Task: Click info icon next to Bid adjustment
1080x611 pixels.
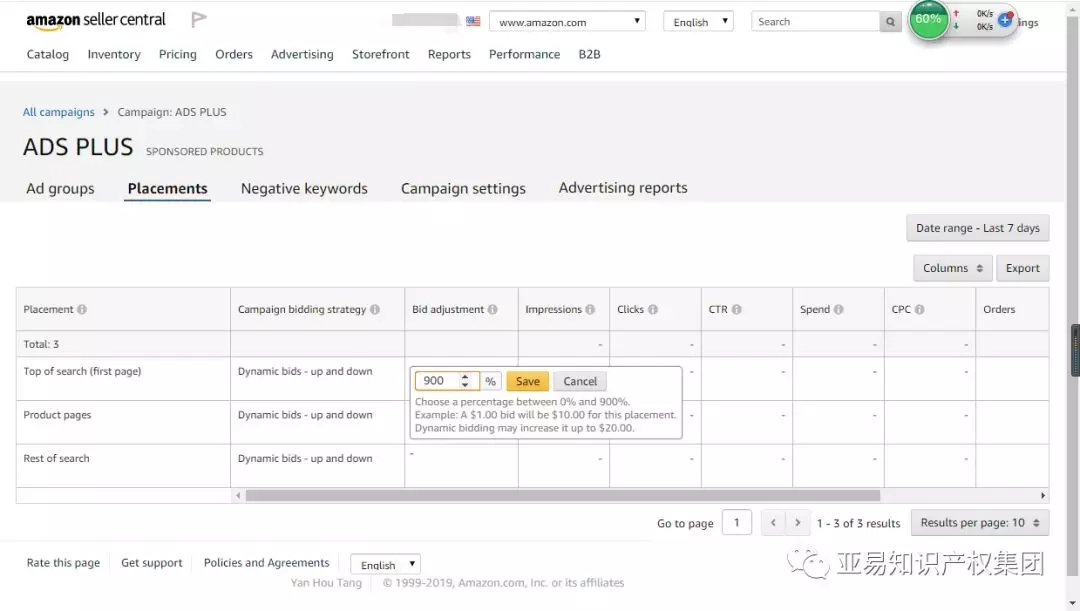Action: click(493, 310)
